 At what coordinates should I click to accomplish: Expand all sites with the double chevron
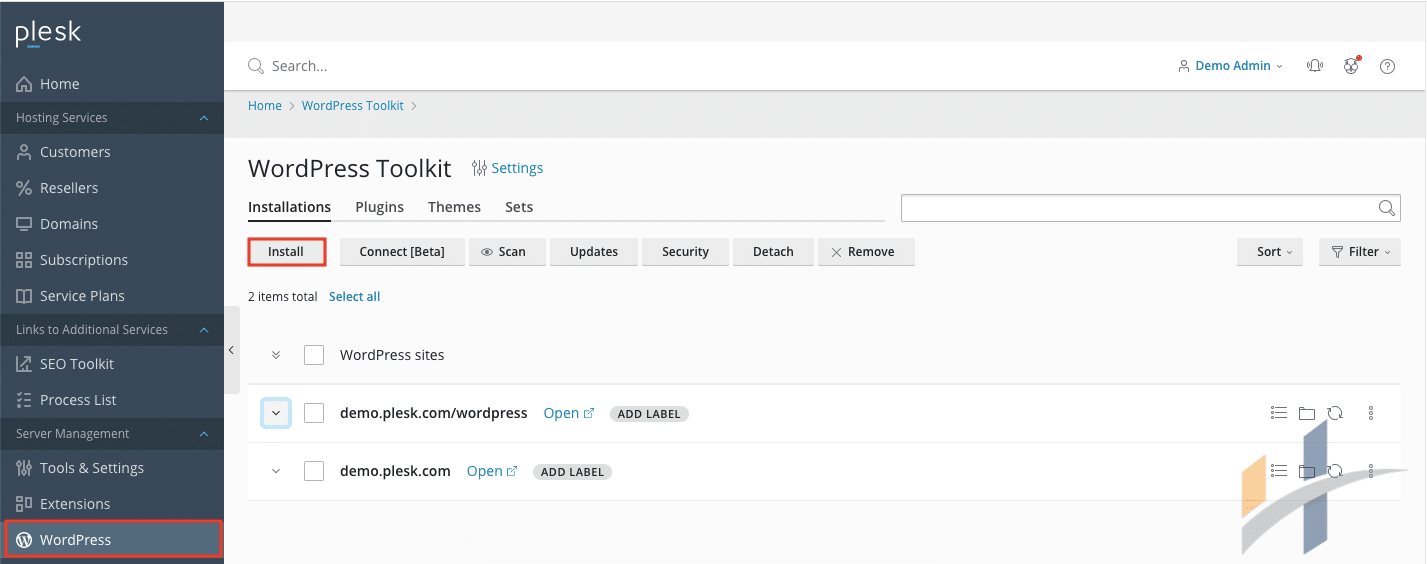tap(276, 355)
